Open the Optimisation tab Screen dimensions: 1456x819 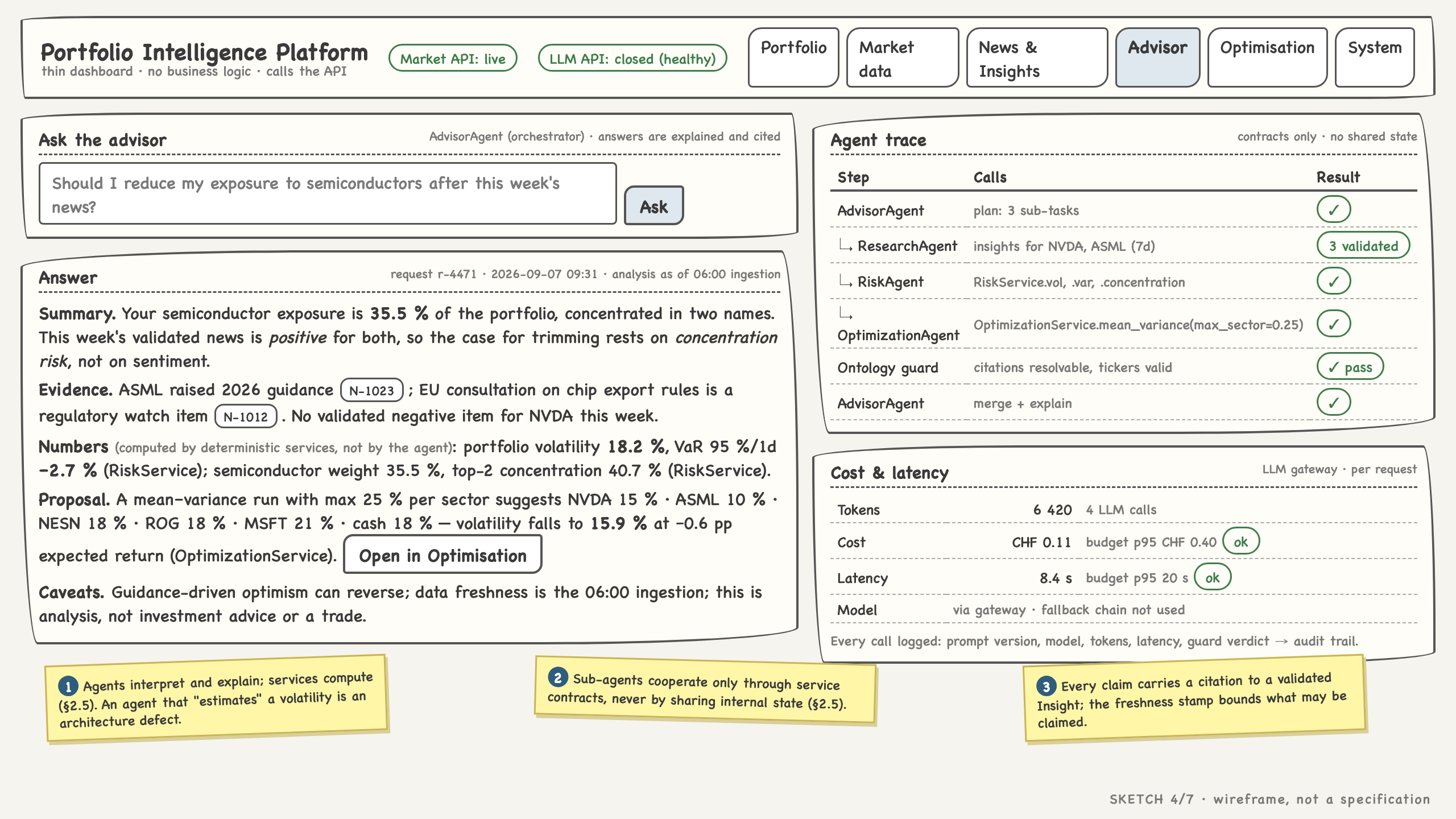point(1267,57)
